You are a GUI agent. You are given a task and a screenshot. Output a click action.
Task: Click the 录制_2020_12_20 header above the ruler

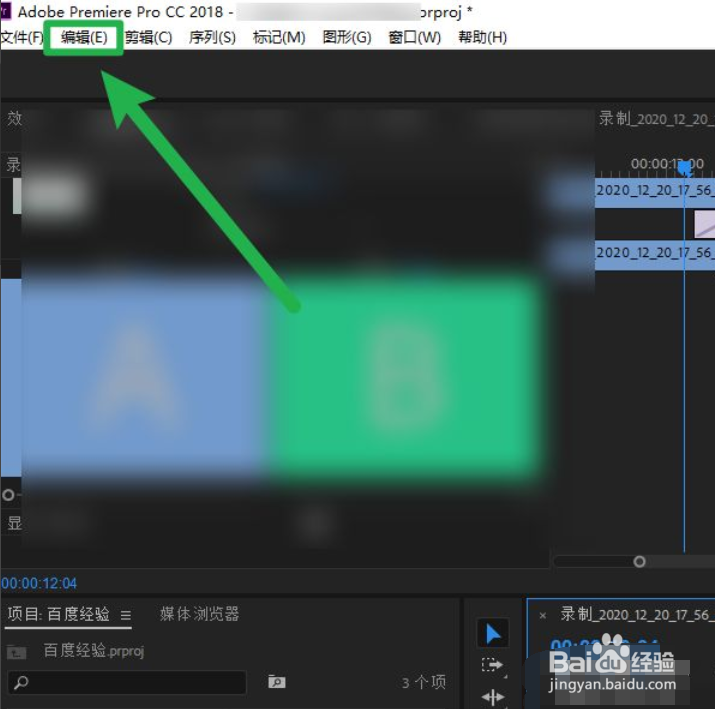tap(657, 119)
